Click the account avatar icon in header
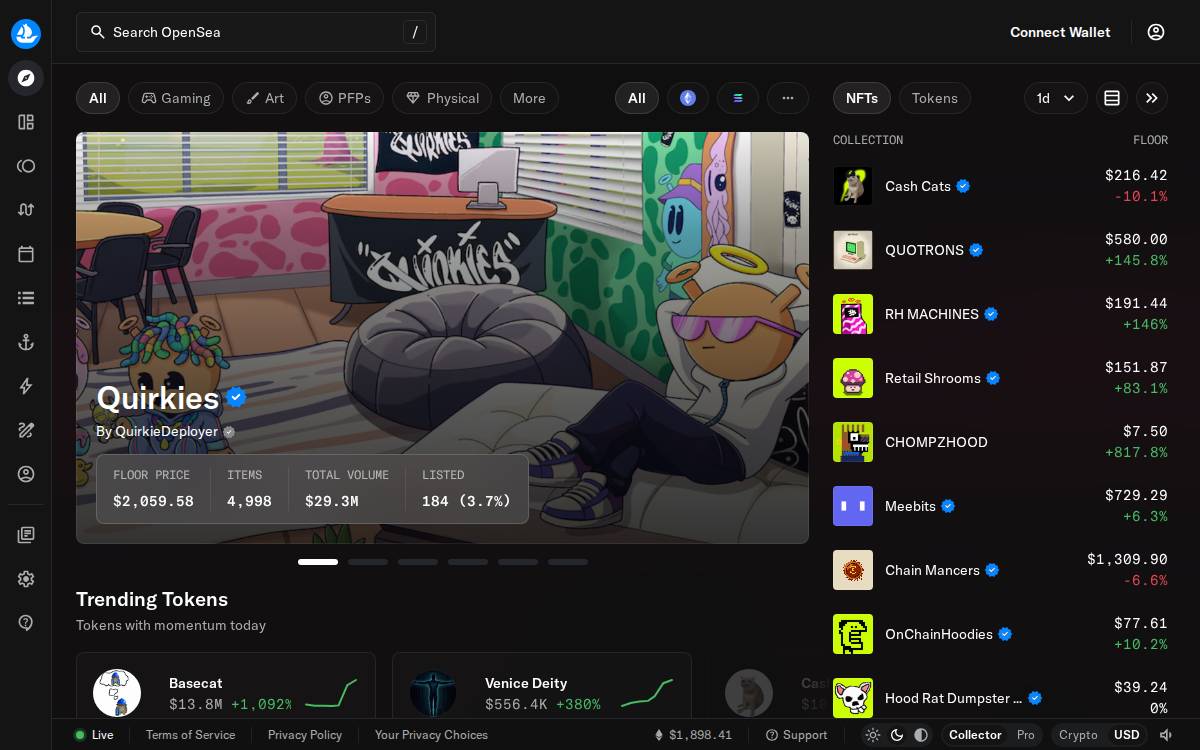 point(1156,32)
